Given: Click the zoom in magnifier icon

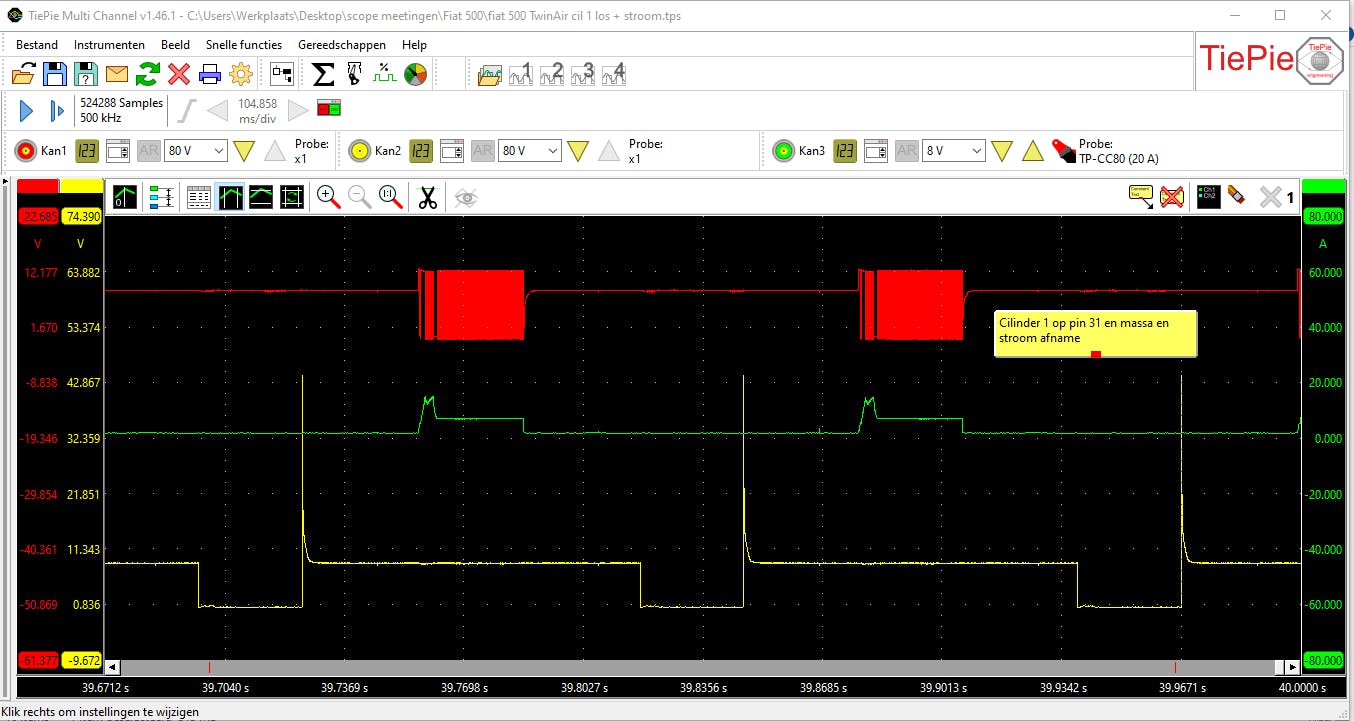Looking at the screenshot, I should 328,197.
